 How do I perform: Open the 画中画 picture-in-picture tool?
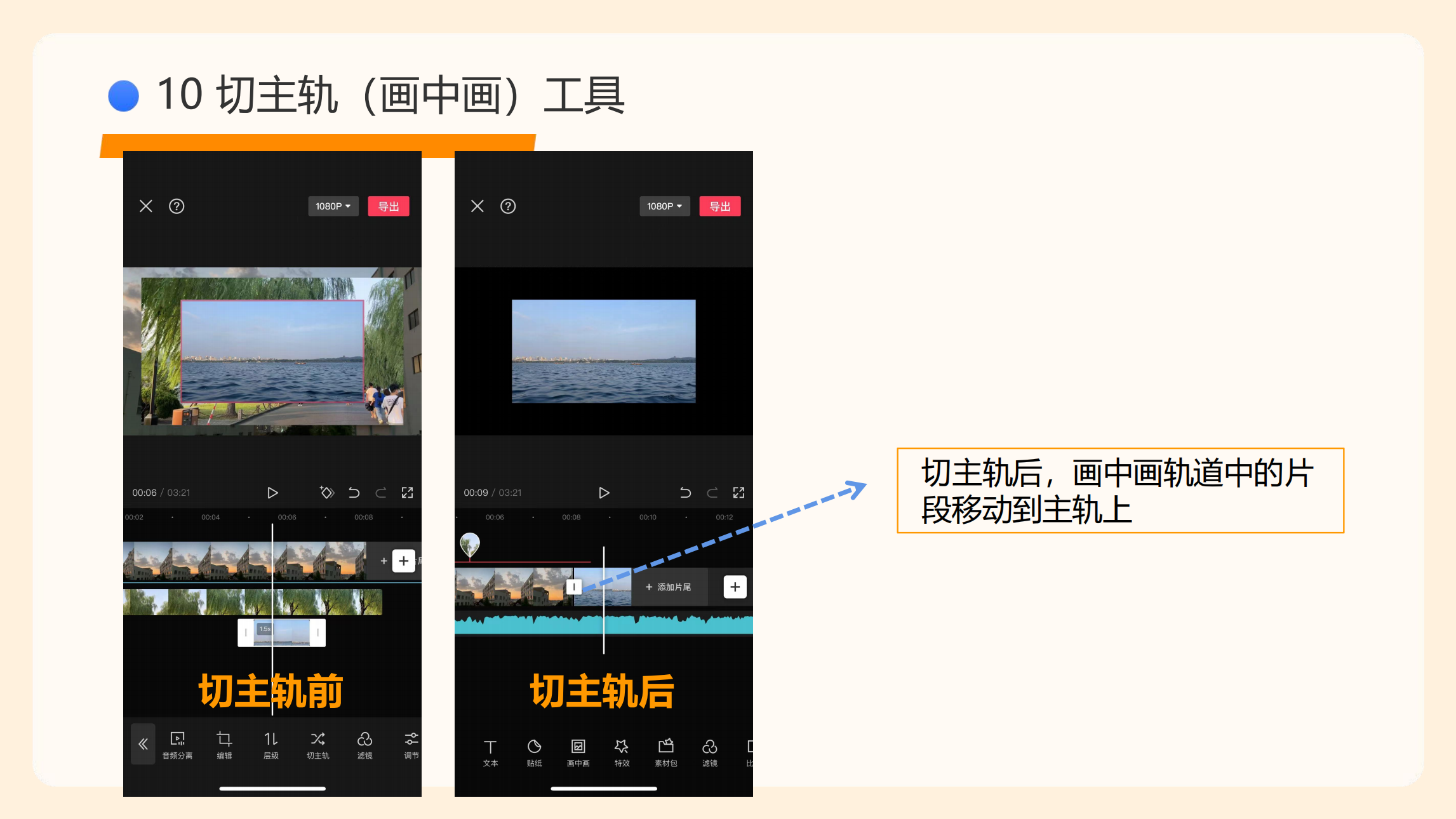coord(578,753)
